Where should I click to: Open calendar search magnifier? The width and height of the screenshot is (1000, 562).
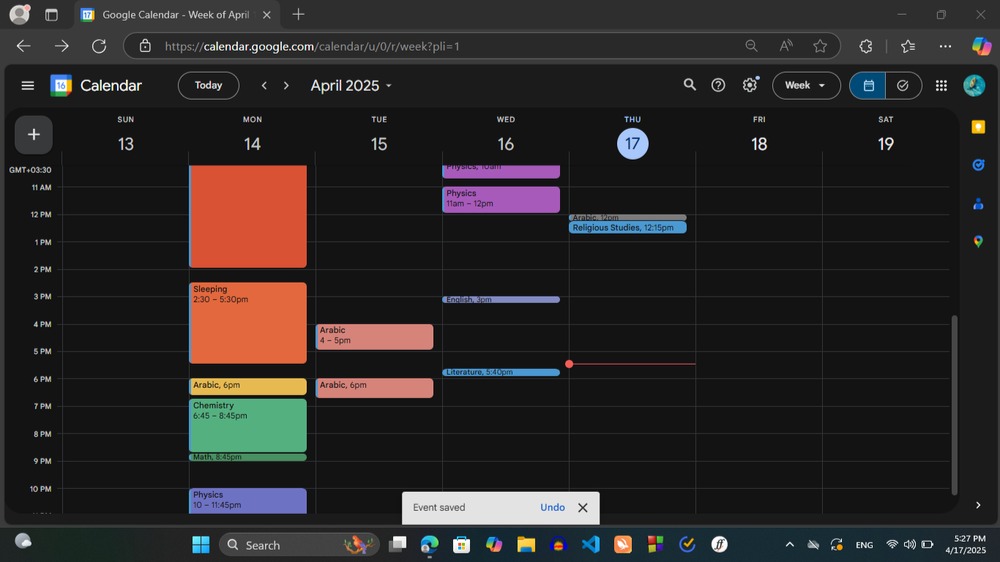click(689, 85)
